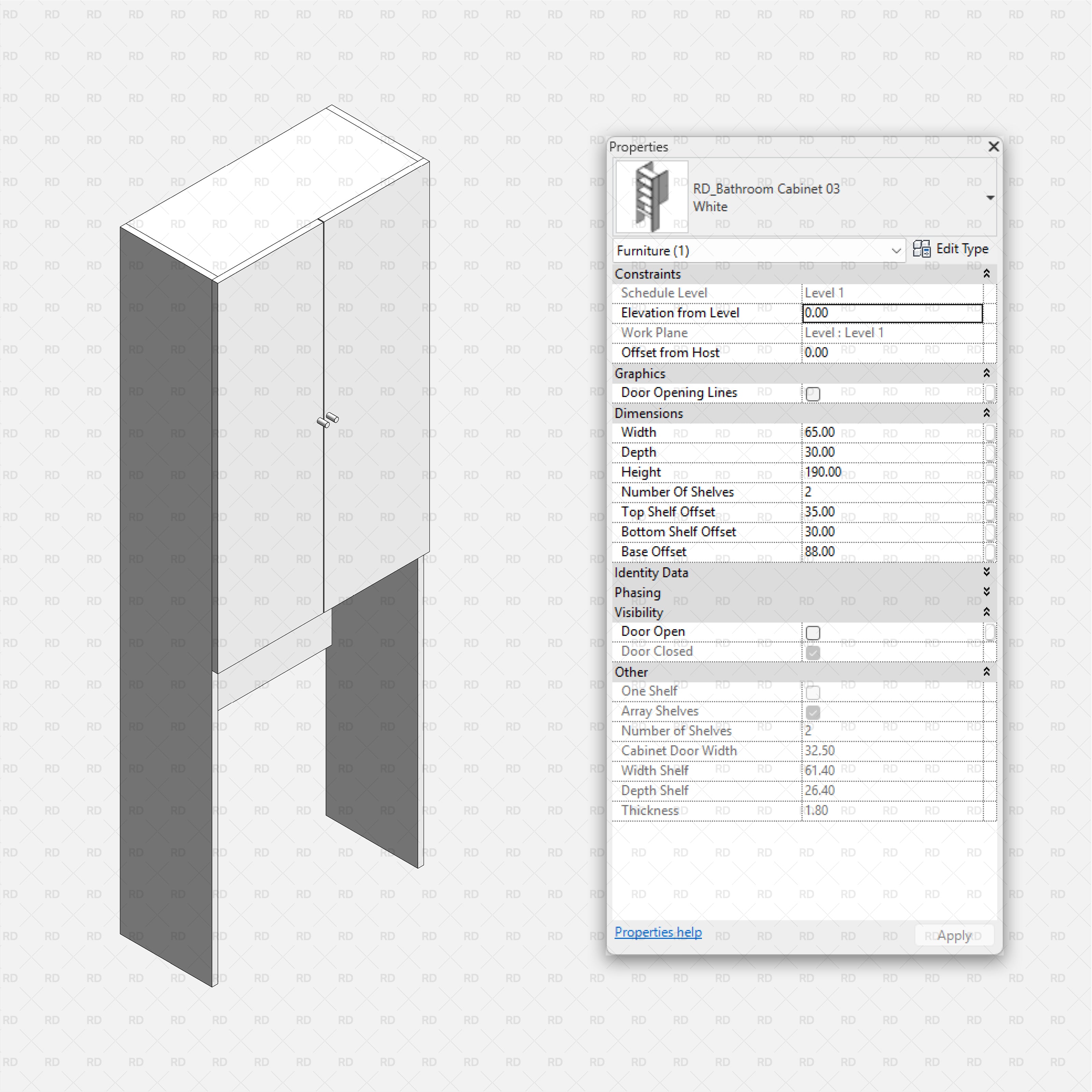Click the bathroom cabinet preview thumbnail
The image size is (1092, 1092).
650,197
